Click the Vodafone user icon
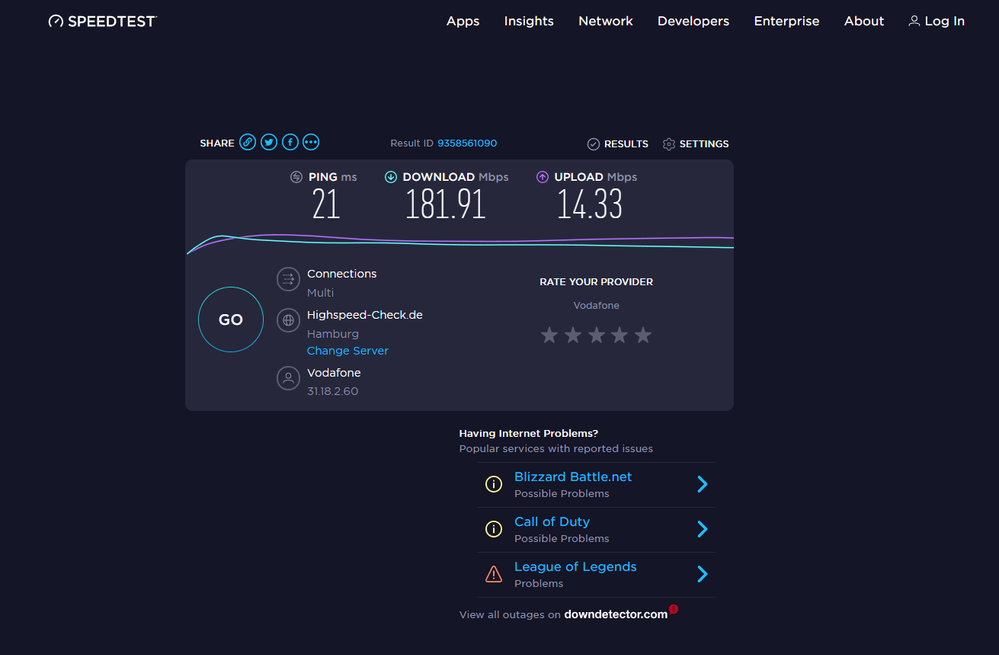The image size is (999, 655). point(288,378)
